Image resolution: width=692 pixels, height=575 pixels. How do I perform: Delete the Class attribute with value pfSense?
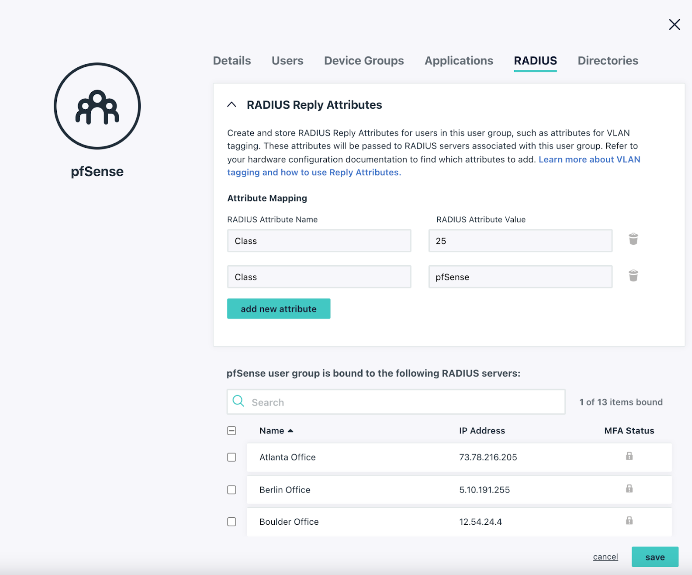pos(633,276)
